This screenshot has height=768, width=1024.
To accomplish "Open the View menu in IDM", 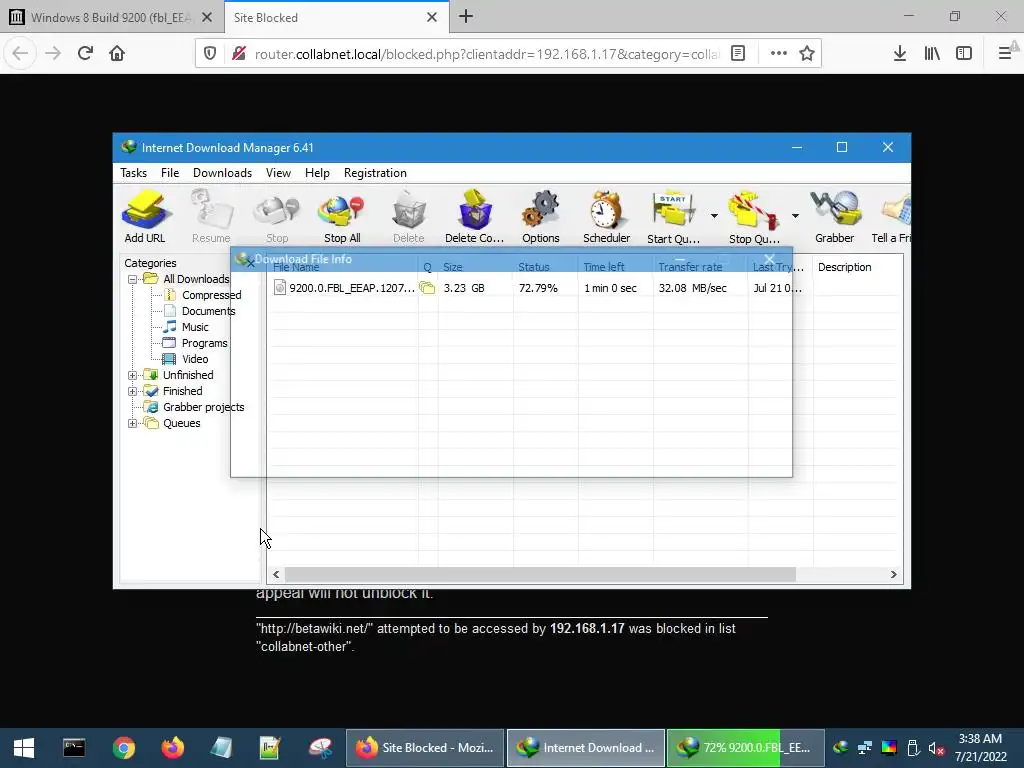I will (278, 173).
